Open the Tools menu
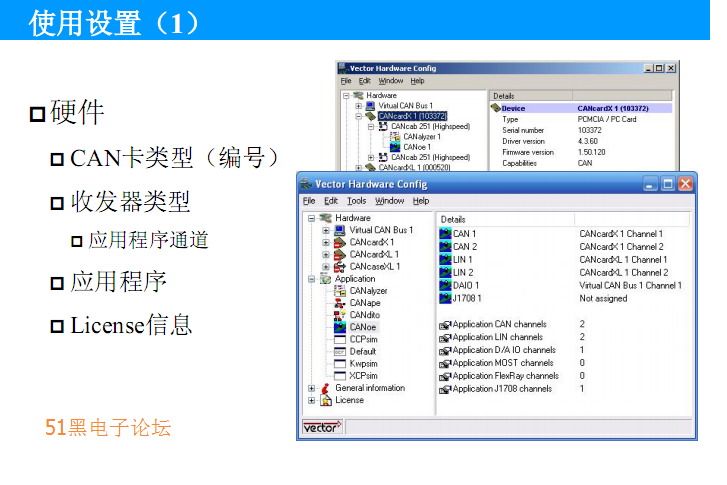Screen dimensions: 727x485 [357, 201]
